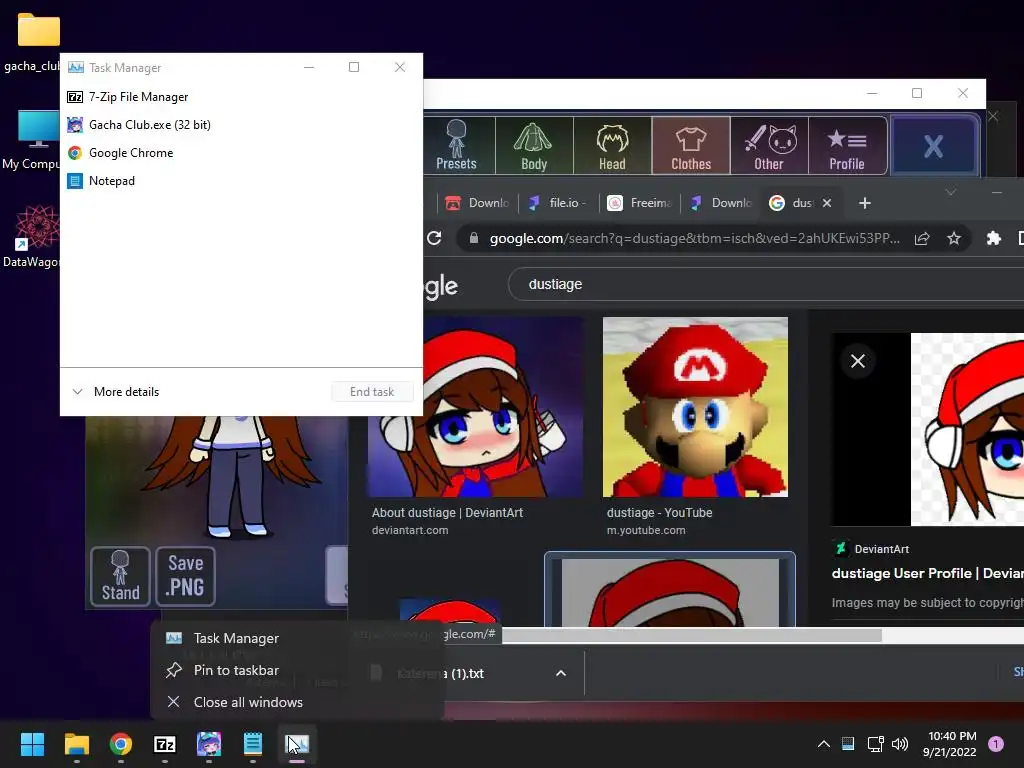Image resolution: width=1024 pixels, height=768 pixels.
Task: Open About dustiage DeviantArt image result
Action: pyautogui.click(x=475, y=407)
